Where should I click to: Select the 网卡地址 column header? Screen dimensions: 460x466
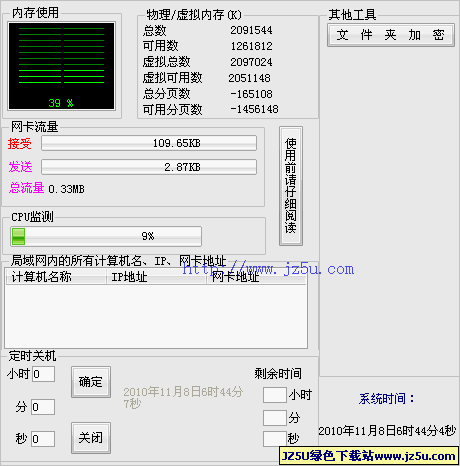pyautogui.click(x=256, y=277)
